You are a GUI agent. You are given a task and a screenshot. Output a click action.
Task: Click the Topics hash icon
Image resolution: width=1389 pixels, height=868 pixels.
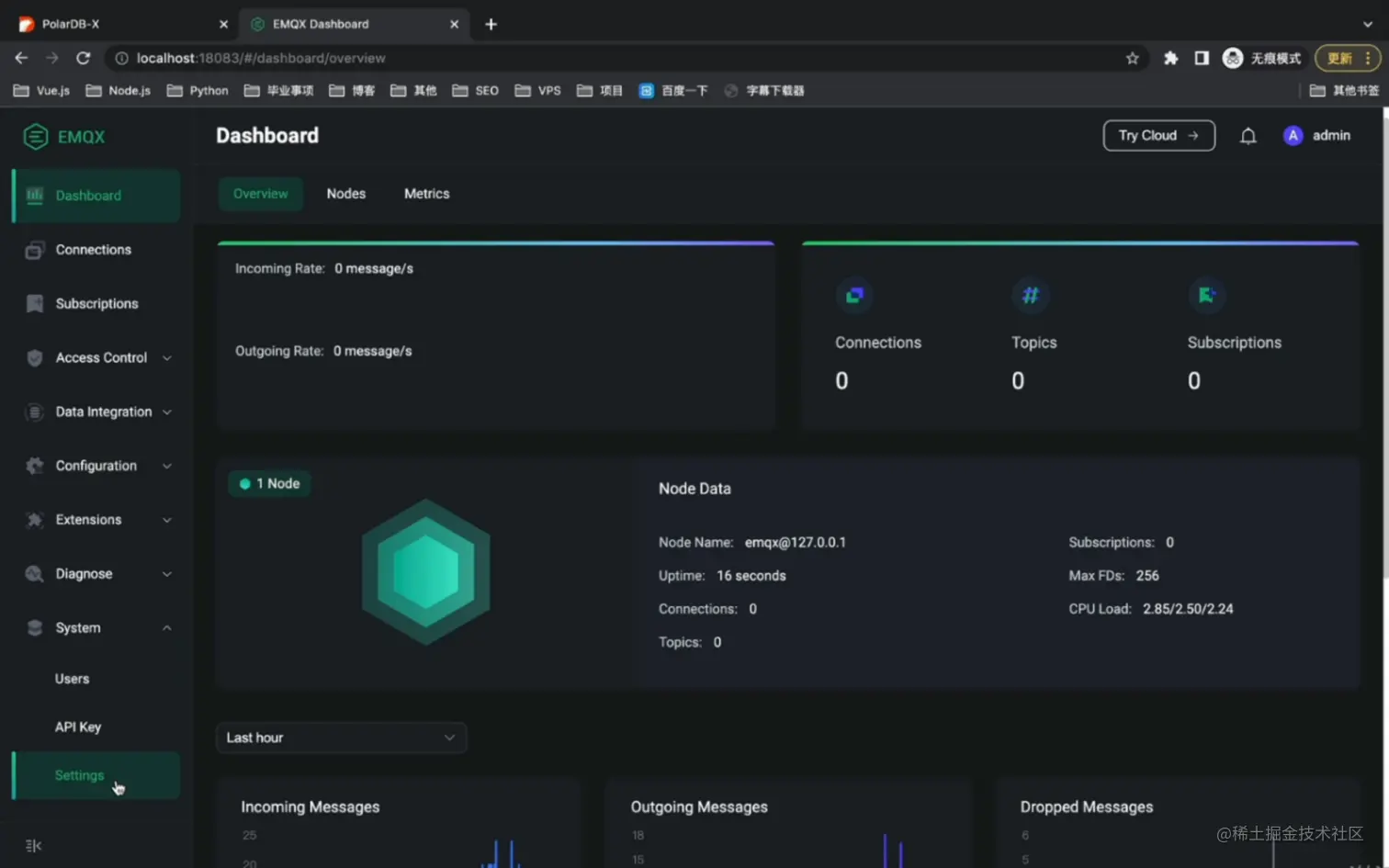(x=1030, y=295)
